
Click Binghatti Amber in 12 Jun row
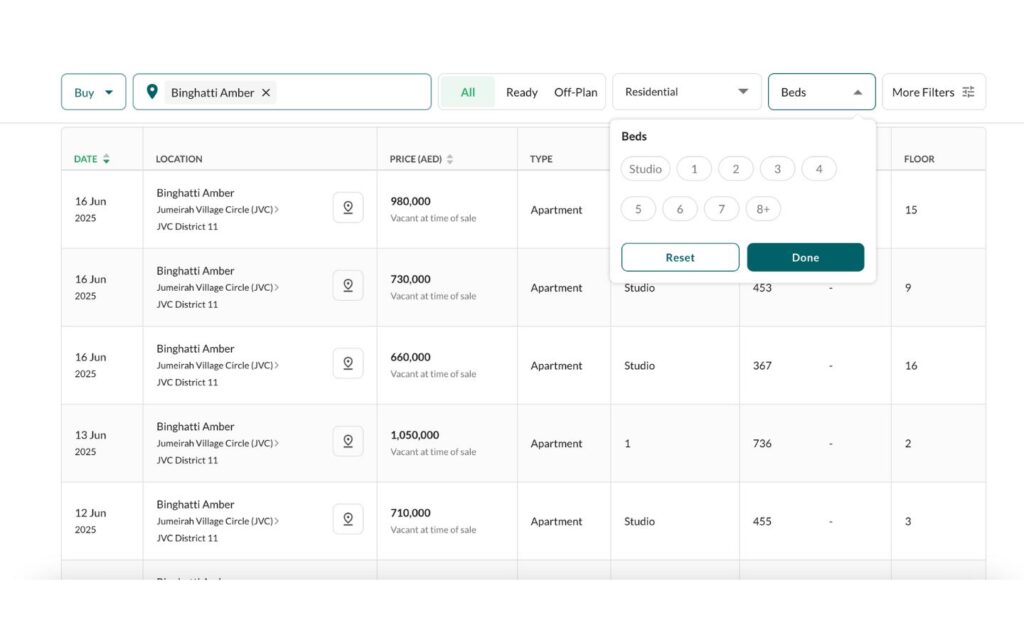pyautogui.click(x=195, y=504)
